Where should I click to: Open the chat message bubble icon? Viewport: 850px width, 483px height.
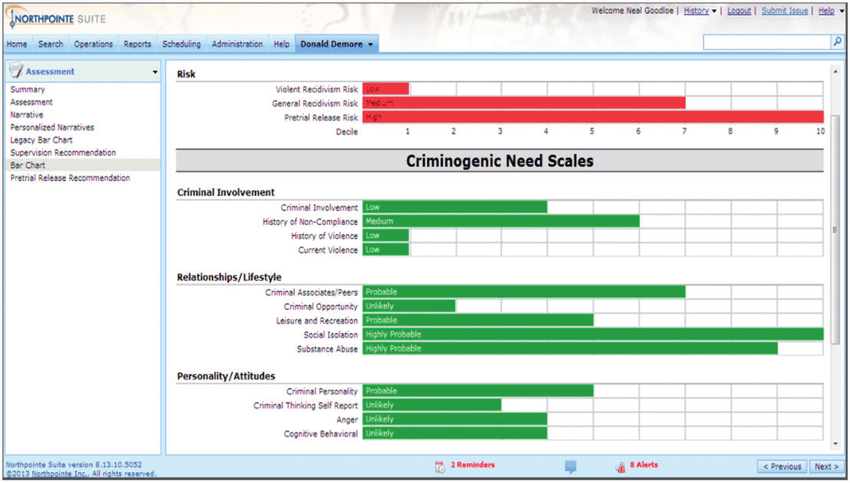(x=570, y=466)
